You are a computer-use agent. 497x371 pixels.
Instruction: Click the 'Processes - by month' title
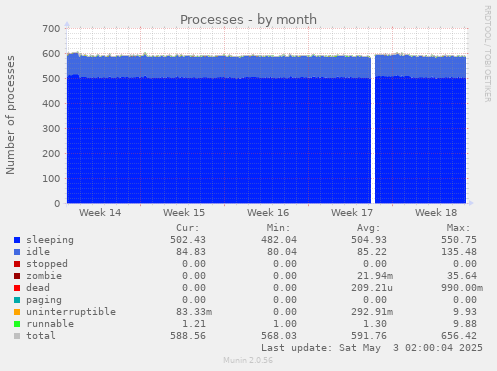(248, 20)
